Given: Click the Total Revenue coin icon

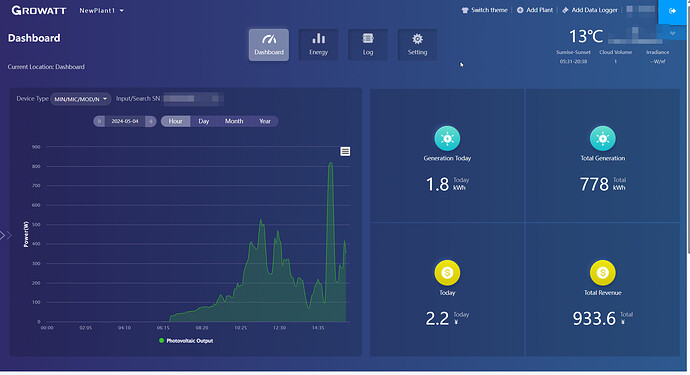Looking at the screenshot, I should click(x=602, y=272).
